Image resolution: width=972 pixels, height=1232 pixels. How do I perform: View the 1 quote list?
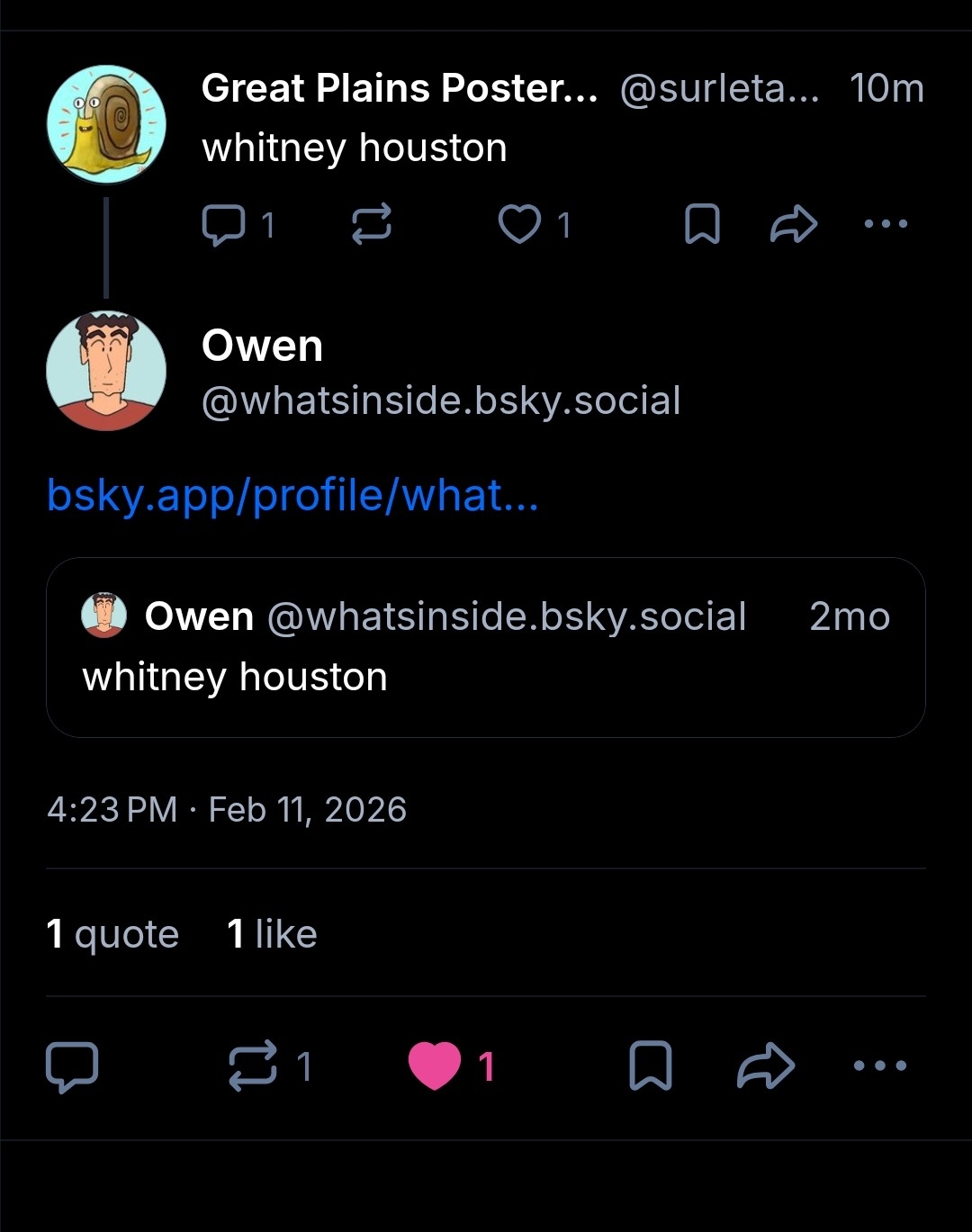tap(112, 934)
